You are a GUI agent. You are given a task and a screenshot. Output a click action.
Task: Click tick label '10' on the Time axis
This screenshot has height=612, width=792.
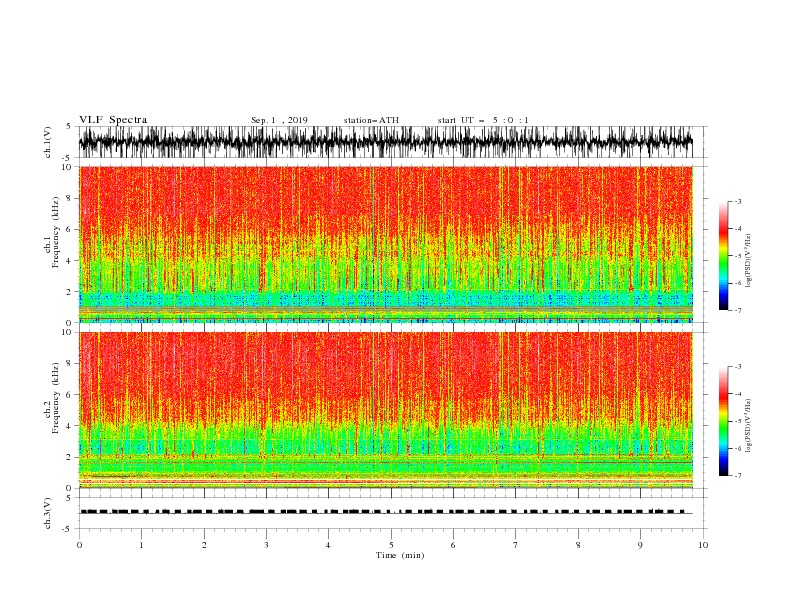(x=703, y=545)
